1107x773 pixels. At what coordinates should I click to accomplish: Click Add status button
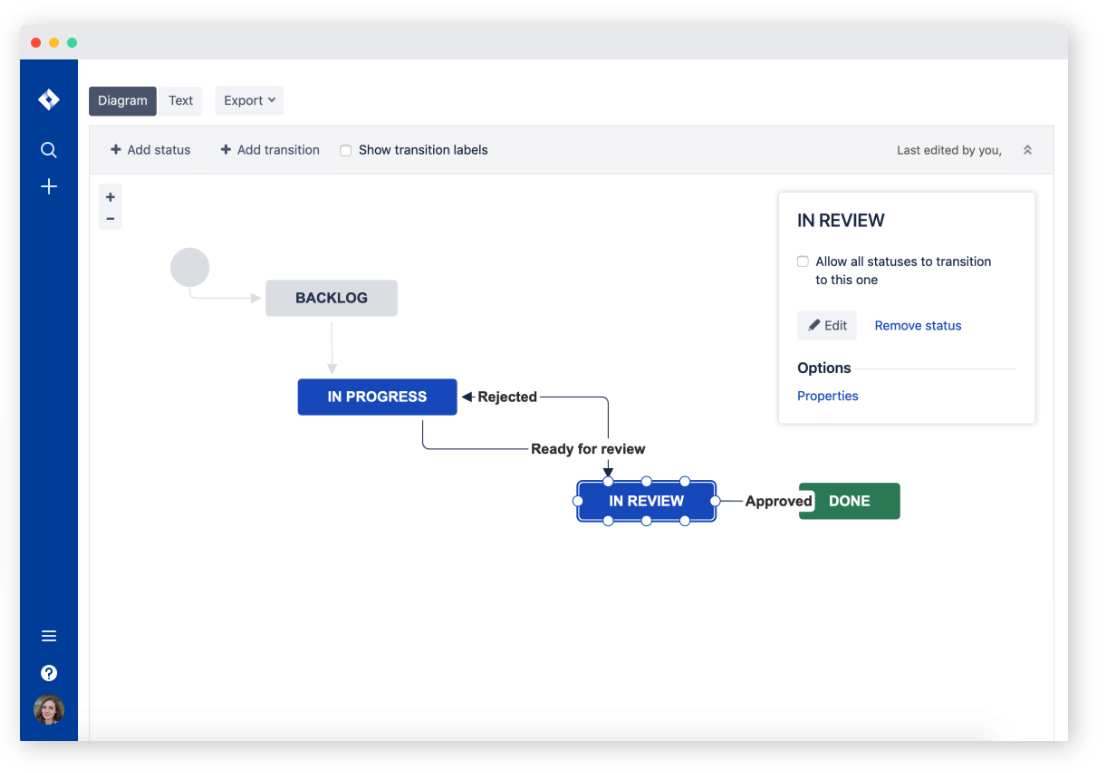[150, 150]
